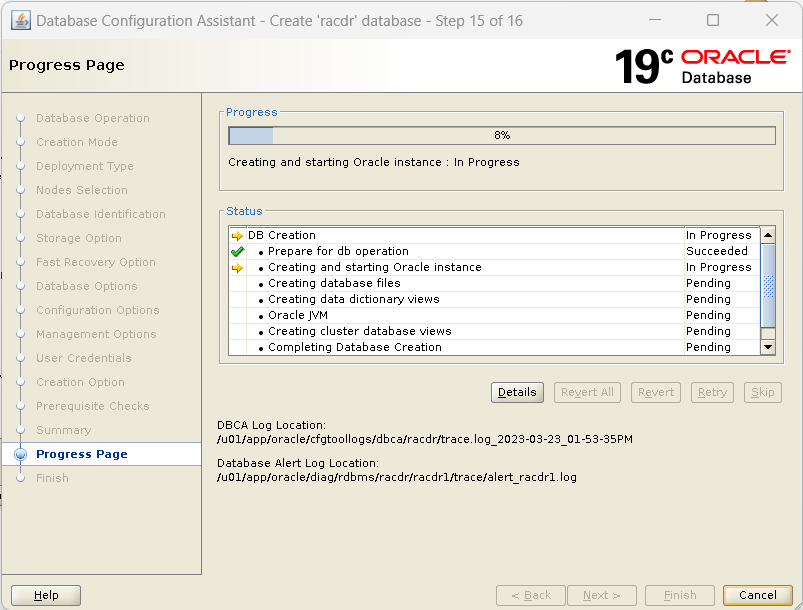Click the Next button
Image resolution: width=803 pixels, height=610 pixels.
point(602,595)
